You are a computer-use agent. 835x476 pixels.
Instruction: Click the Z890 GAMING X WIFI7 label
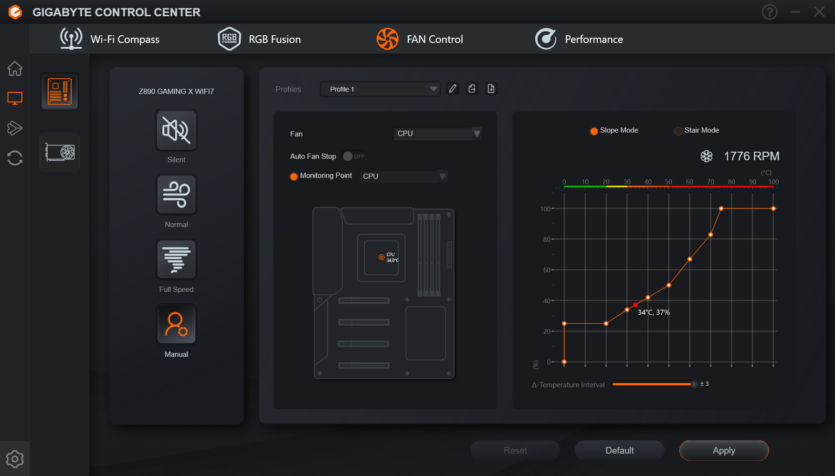176,91
